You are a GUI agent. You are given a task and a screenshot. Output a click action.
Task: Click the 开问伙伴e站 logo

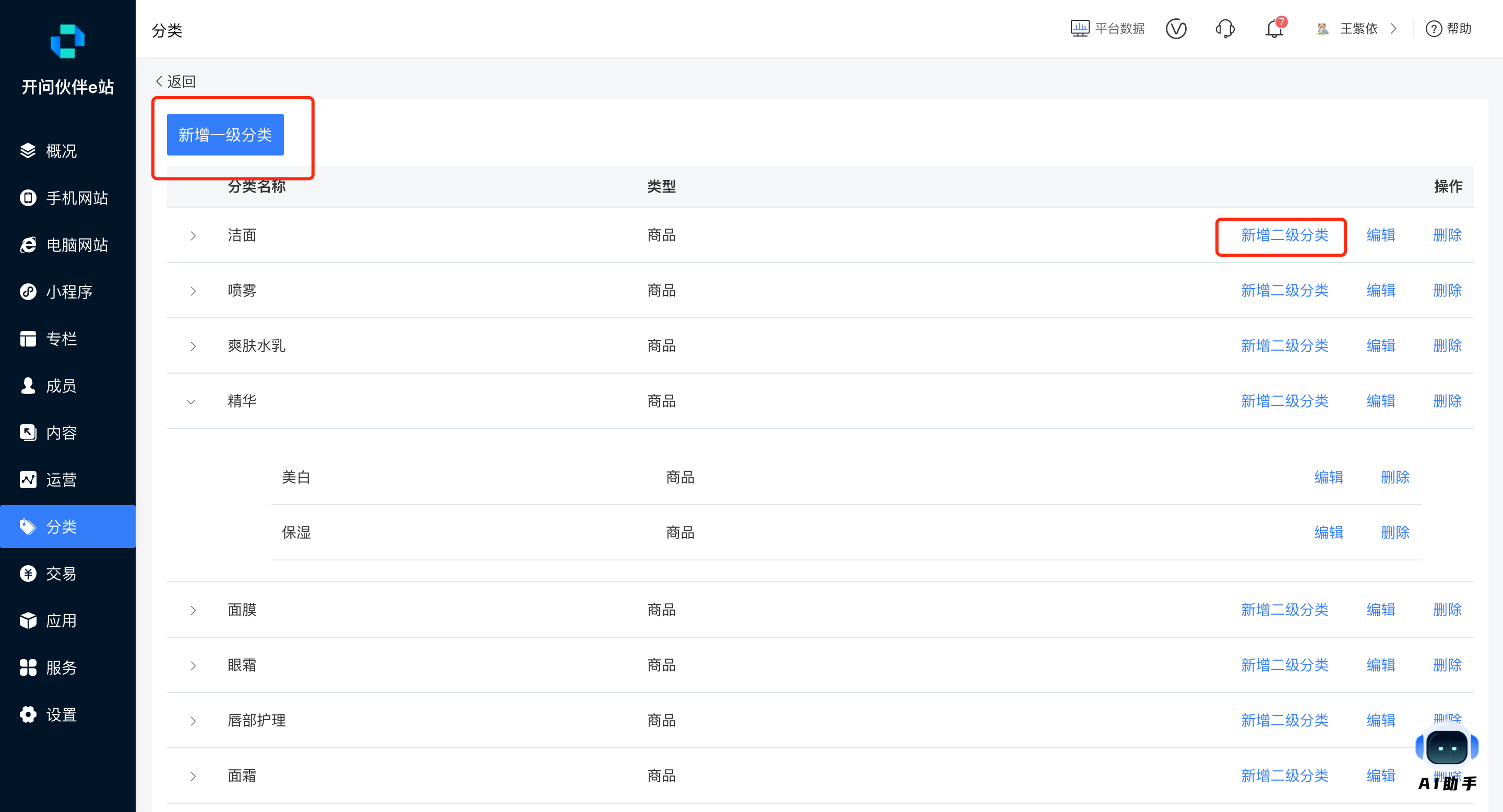(x=68, y=42)
